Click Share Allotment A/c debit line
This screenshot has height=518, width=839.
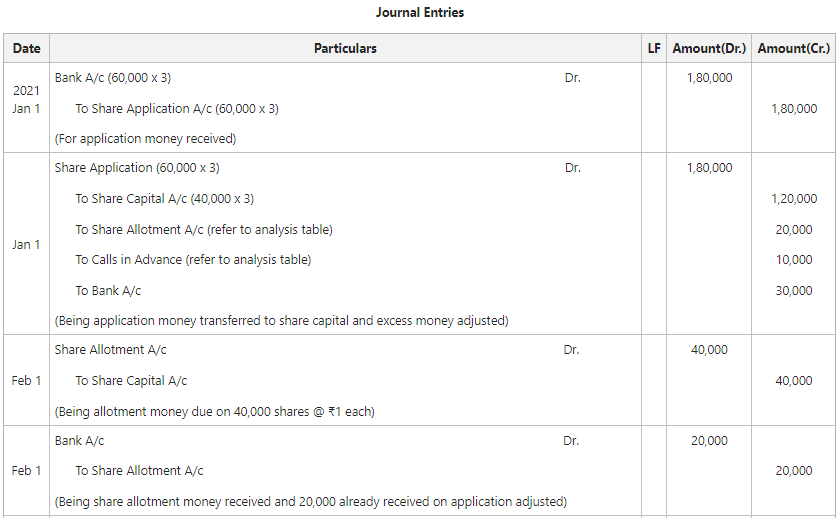111,350
